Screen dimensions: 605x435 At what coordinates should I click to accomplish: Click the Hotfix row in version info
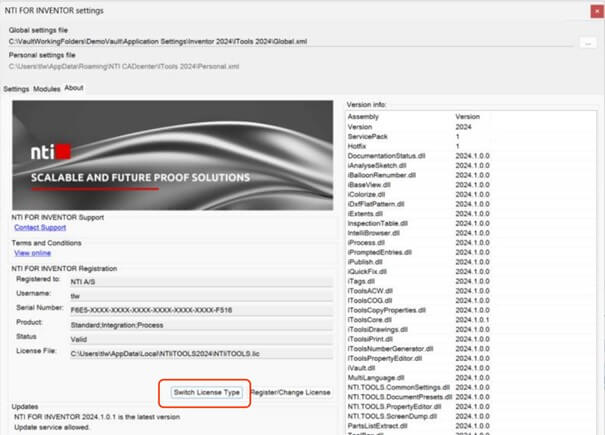pyautogui.click(x=471, y=146)
